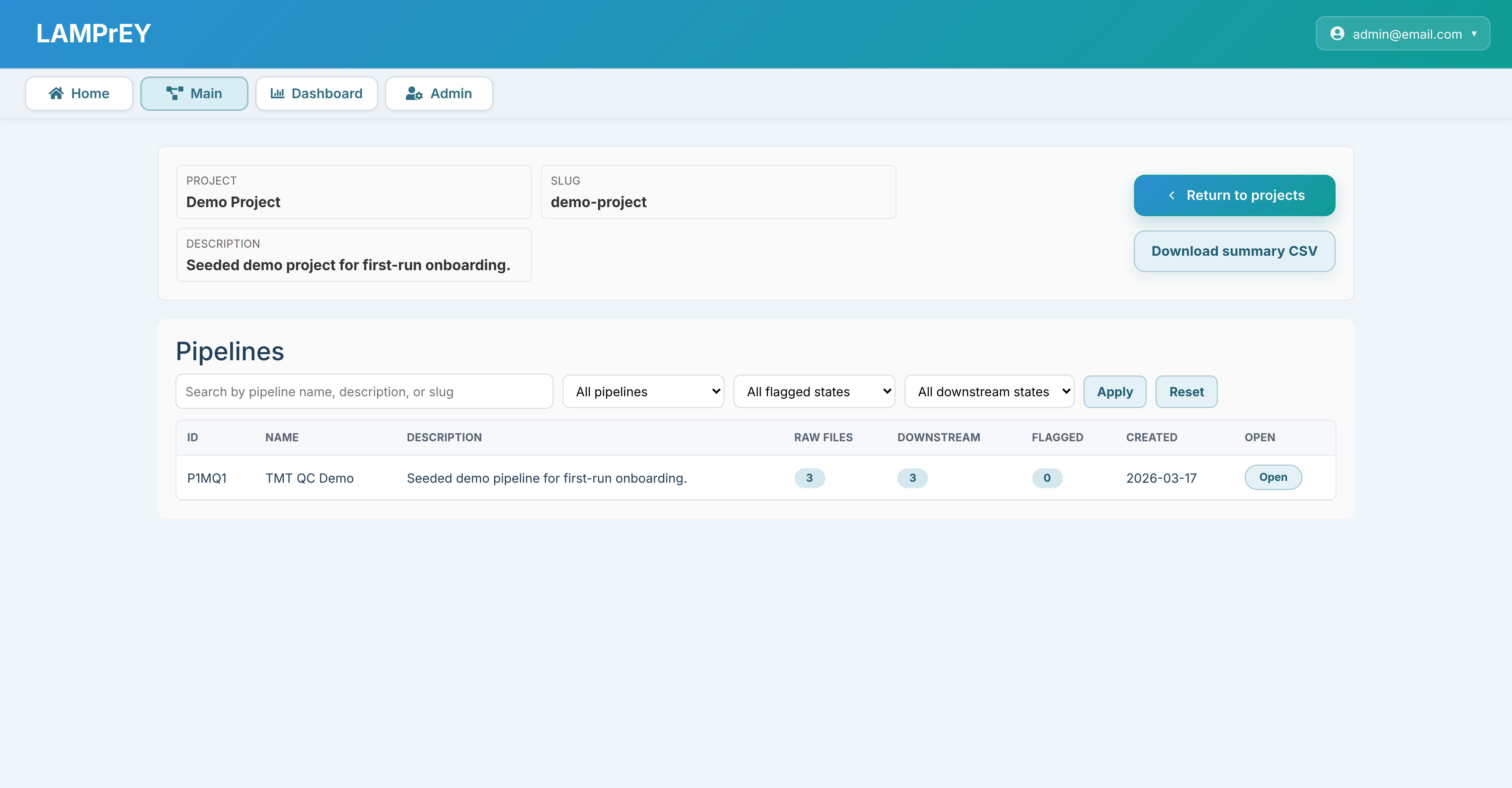Open the TMT QC Demo pipeline
The height and width of the screenshot is (788, 1512).
point(1273,477)
